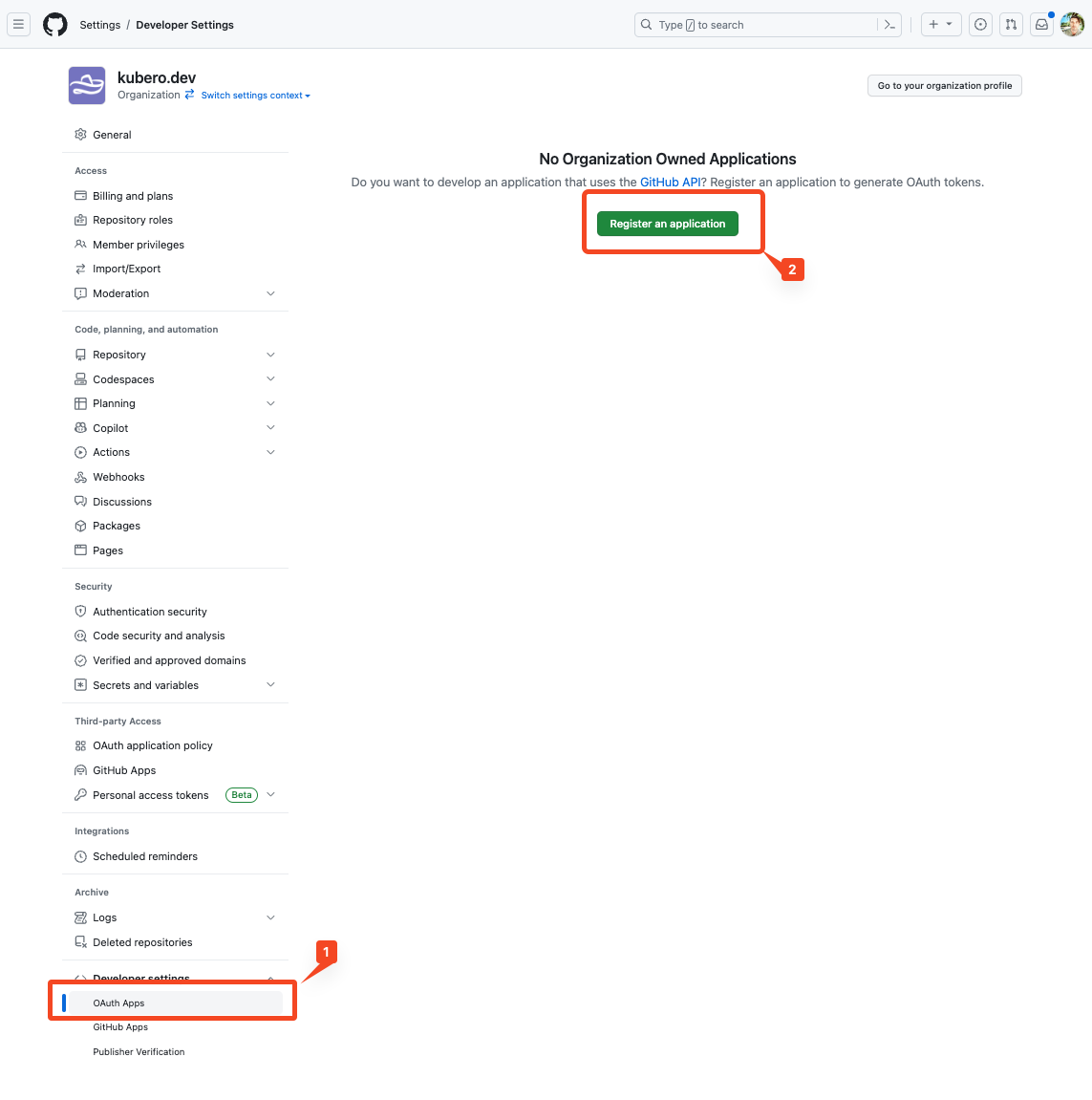The width and height of the screenshot is (1092, 1100).
Task: Click the Discussions speech bubble icon
Action: pos(80,501)
